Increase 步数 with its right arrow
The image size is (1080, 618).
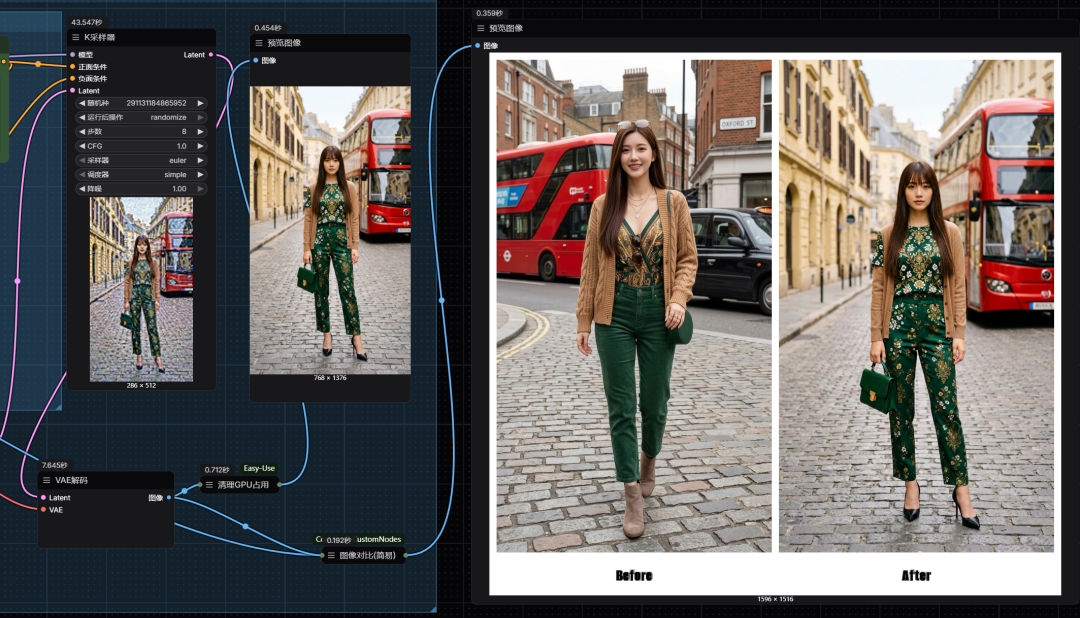coord(200,132)
